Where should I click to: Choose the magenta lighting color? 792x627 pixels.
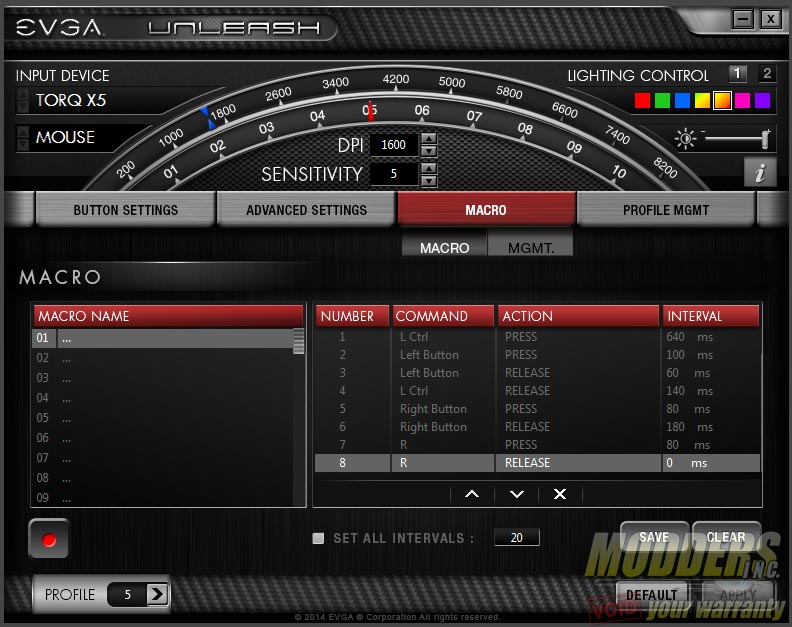[x=742, y=101]
